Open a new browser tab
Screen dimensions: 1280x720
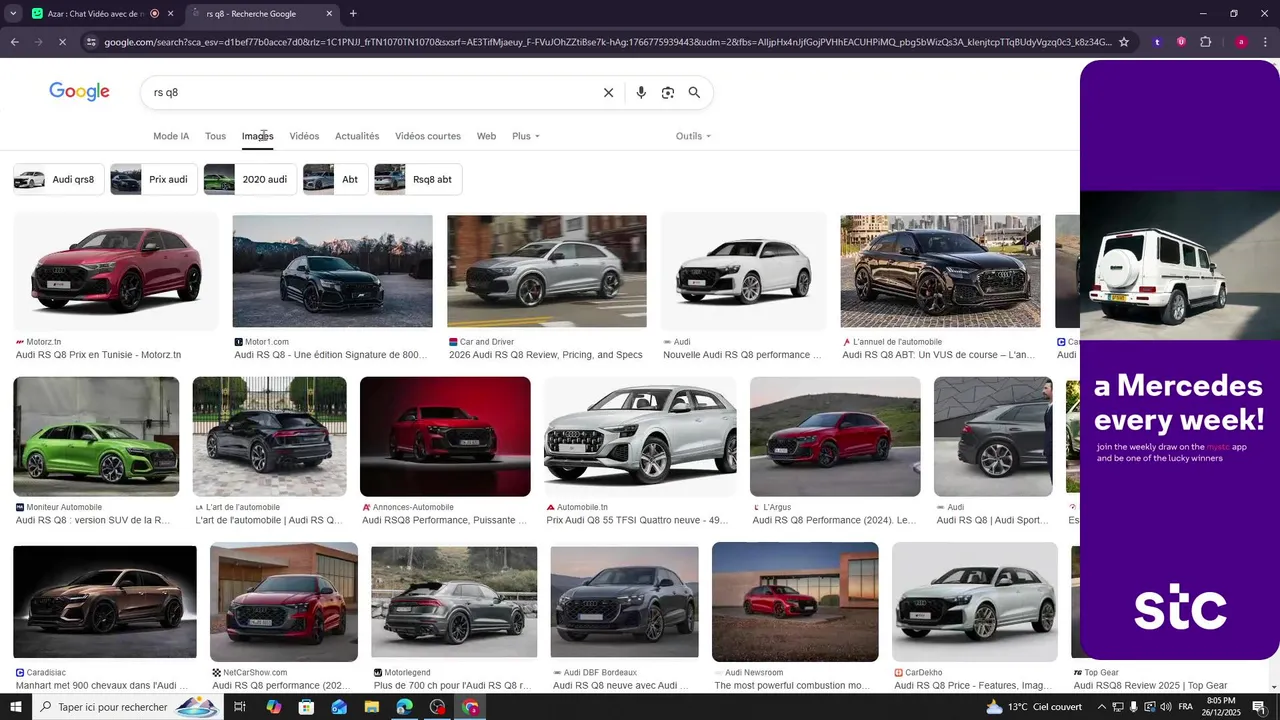click(x=353, y=13)
